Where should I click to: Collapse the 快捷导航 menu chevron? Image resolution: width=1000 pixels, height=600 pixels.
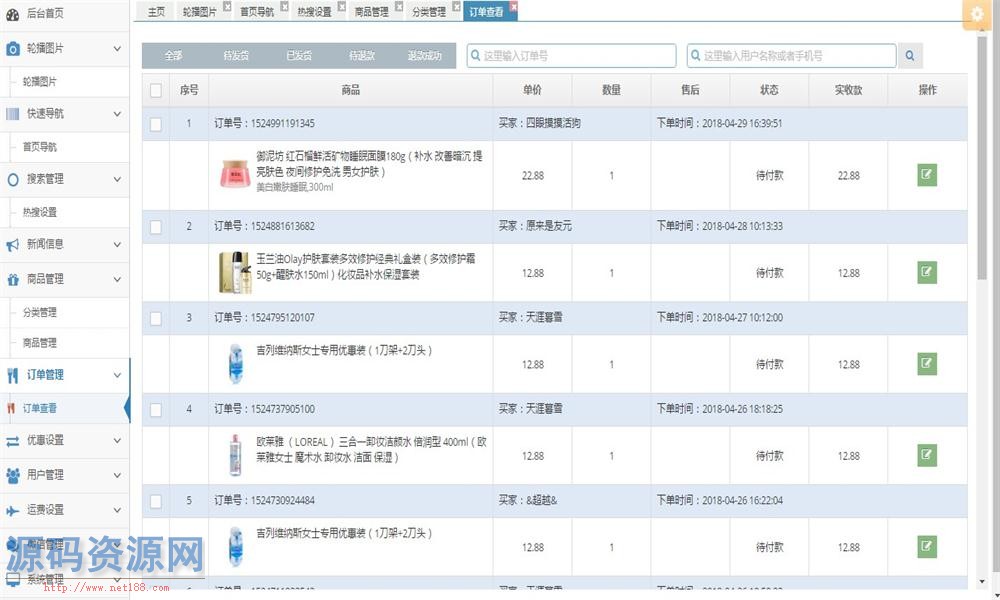click(117, 114)
